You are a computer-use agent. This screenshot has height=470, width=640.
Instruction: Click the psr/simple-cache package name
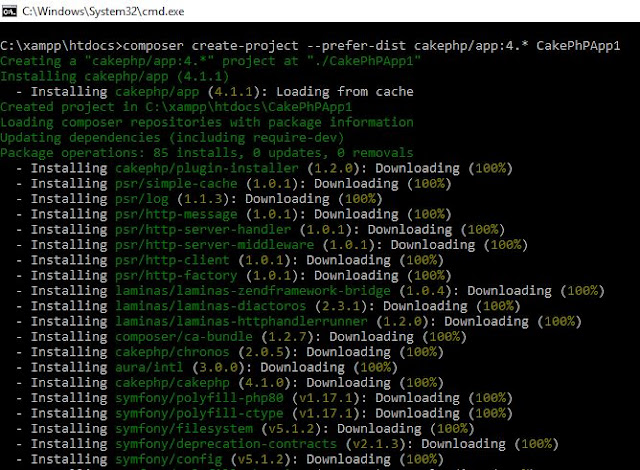tap(176, 184)
